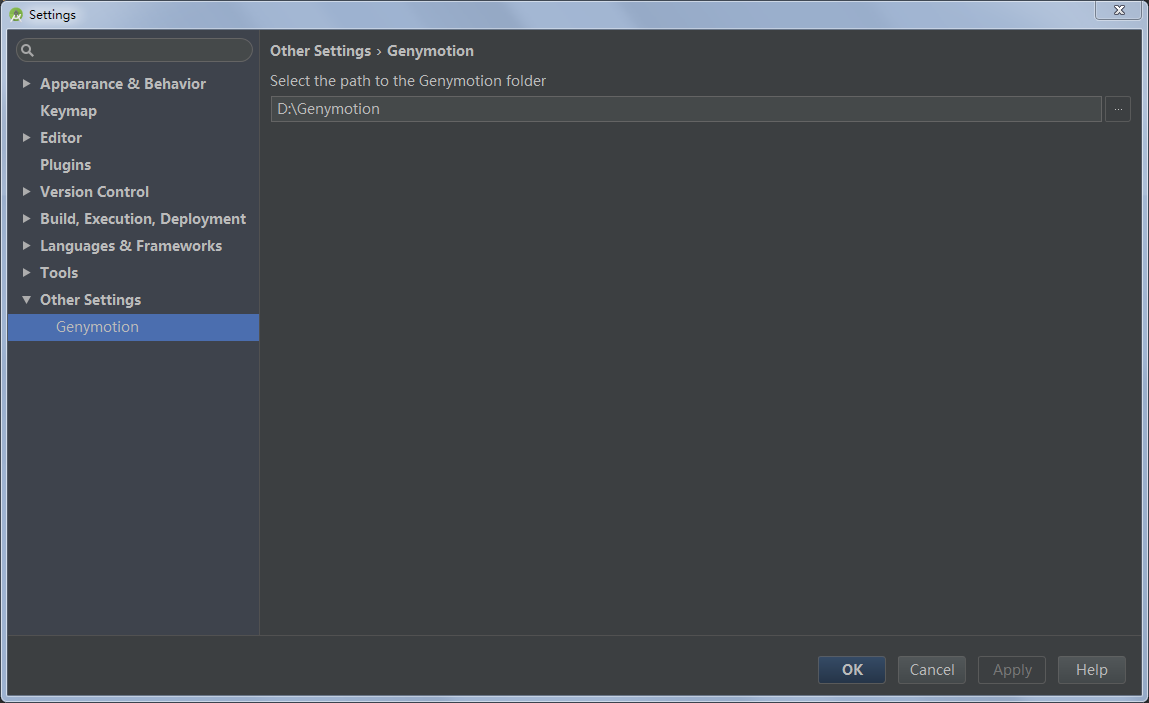Image resolution: width=1149 pixels, height=703 pixels.
Task: Click the Other Settings breadcrumb text
Action: point(320,51)
